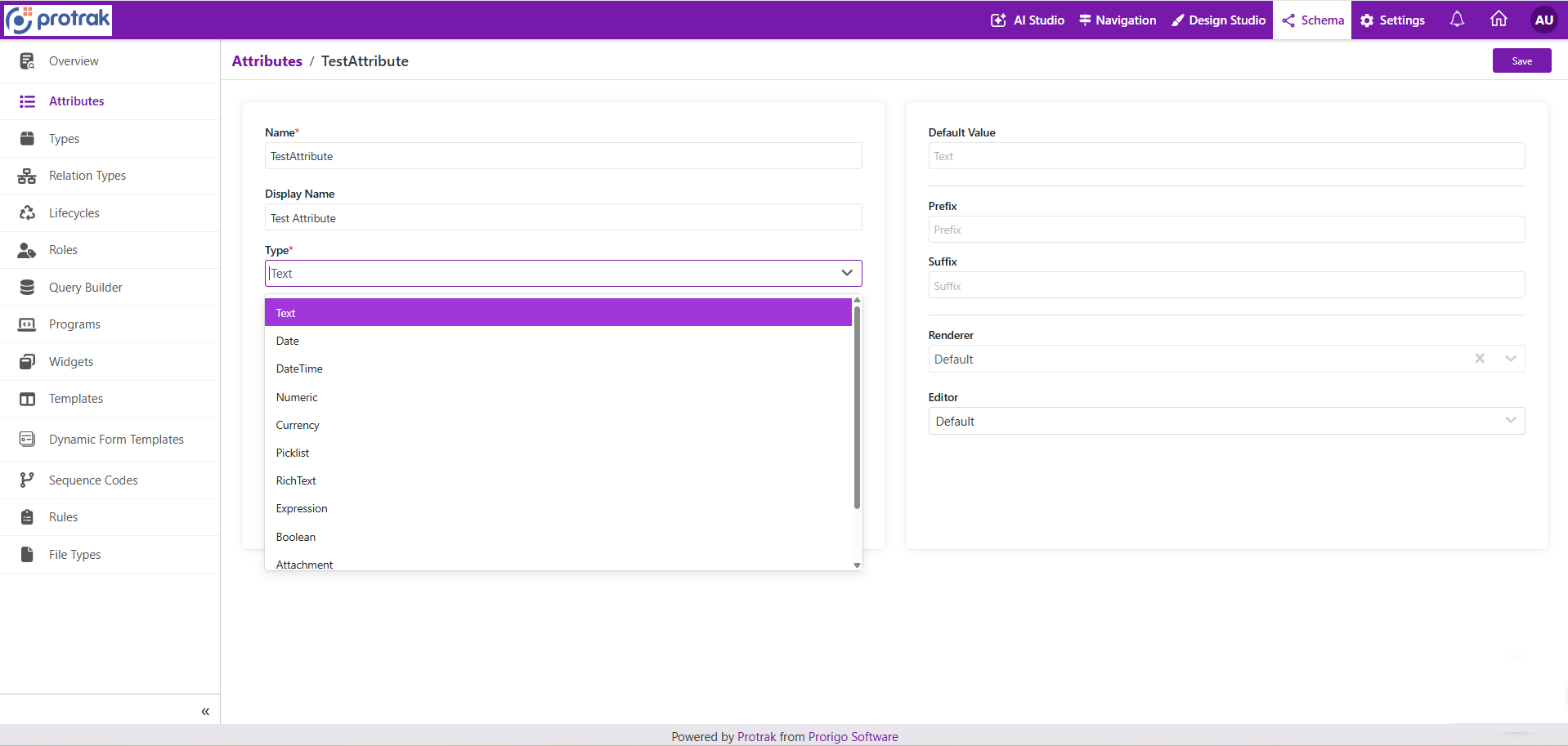Choose Numeric from the Type list
The height and width of the screenshot is (746, 1568).
pos(558,397)
